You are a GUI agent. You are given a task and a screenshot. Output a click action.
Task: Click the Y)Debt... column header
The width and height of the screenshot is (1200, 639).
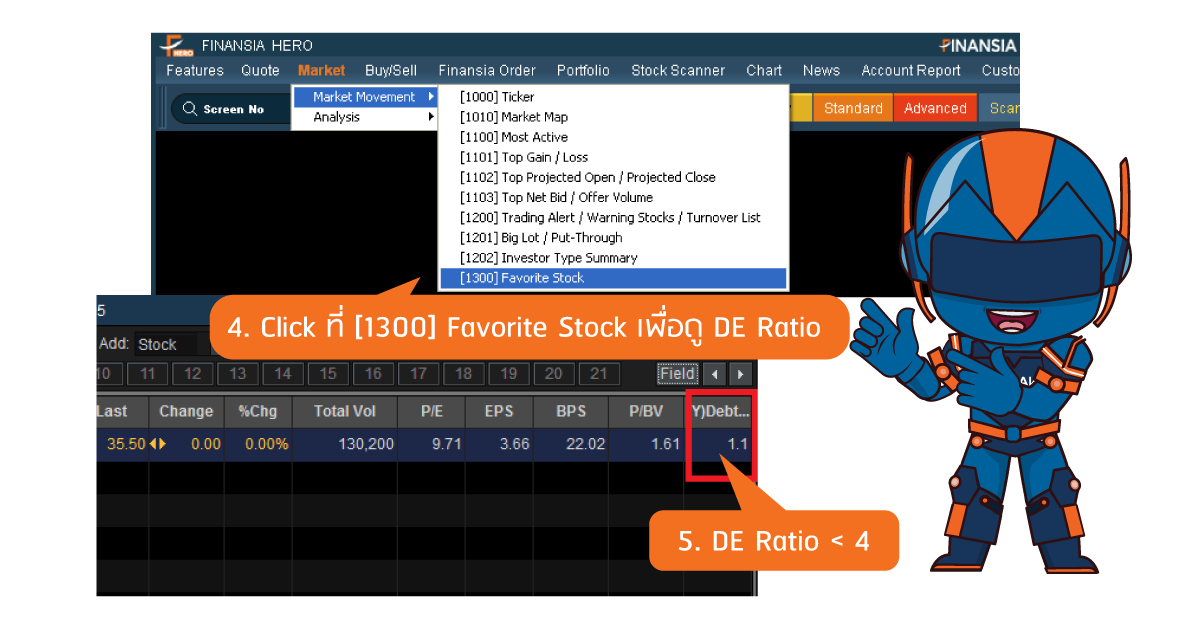coord(720,411)
